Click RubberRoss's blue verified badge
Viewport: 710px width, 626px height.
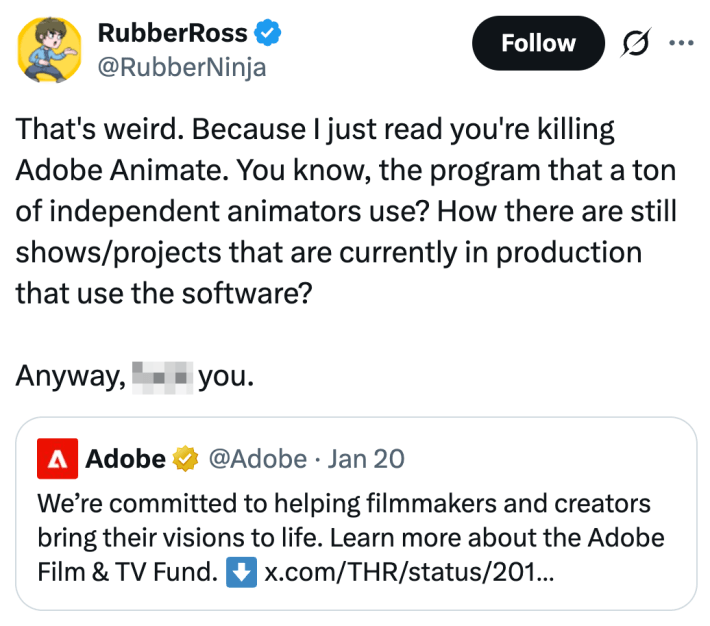click(268, 33)
